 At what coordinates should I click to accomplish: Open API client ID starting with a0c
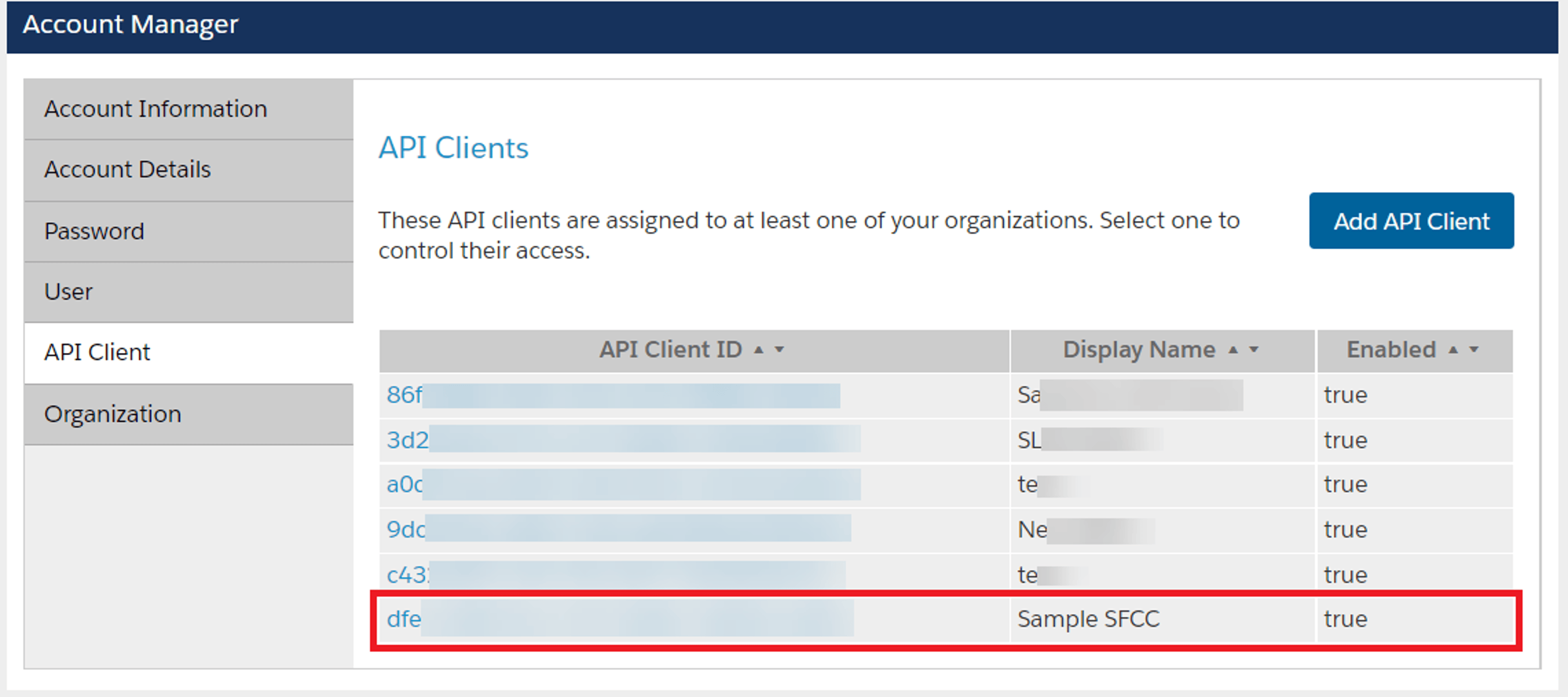click(x=624, y=485)
